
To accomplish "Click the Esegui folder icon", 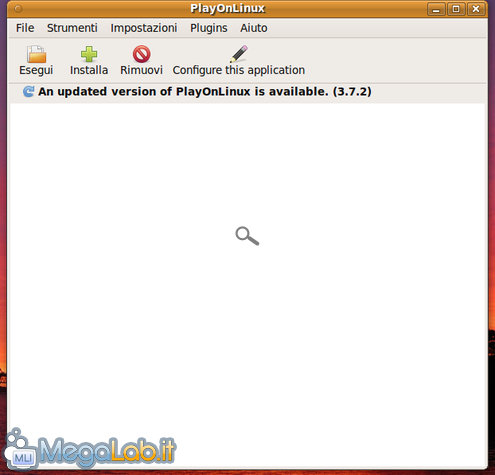I will pos(36,54).
